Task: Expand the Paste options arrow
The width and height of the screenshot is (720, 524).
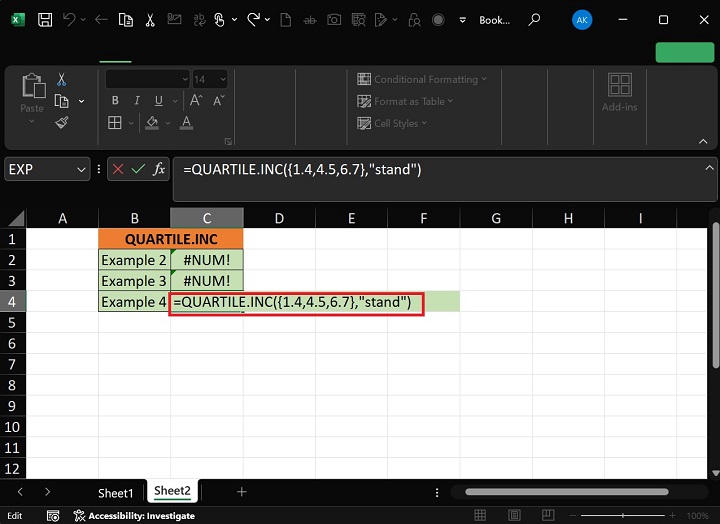Action: [32, 121]
